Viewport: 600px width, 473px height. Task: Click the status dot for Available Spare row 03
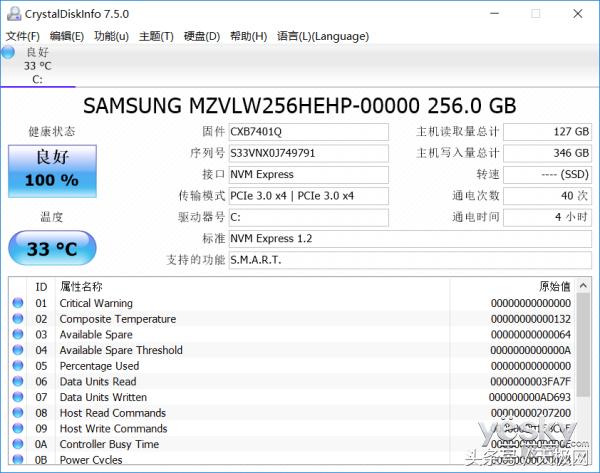(x=18, y=334)
